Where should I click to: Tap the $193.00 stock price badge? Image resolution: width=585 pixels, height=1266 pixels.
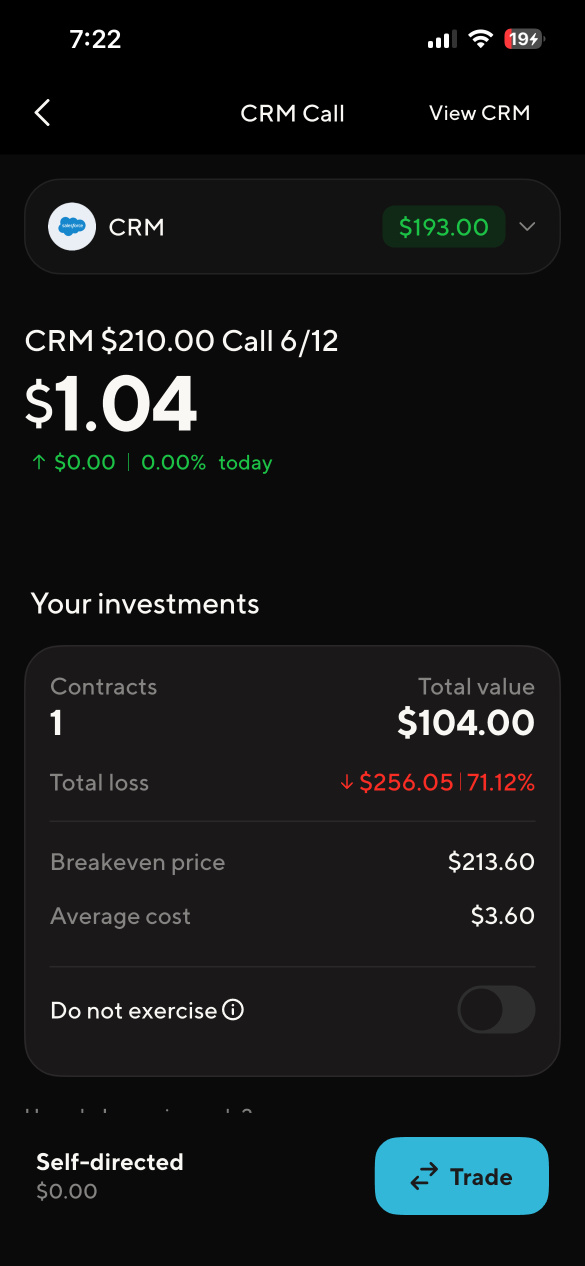(444, 227)
